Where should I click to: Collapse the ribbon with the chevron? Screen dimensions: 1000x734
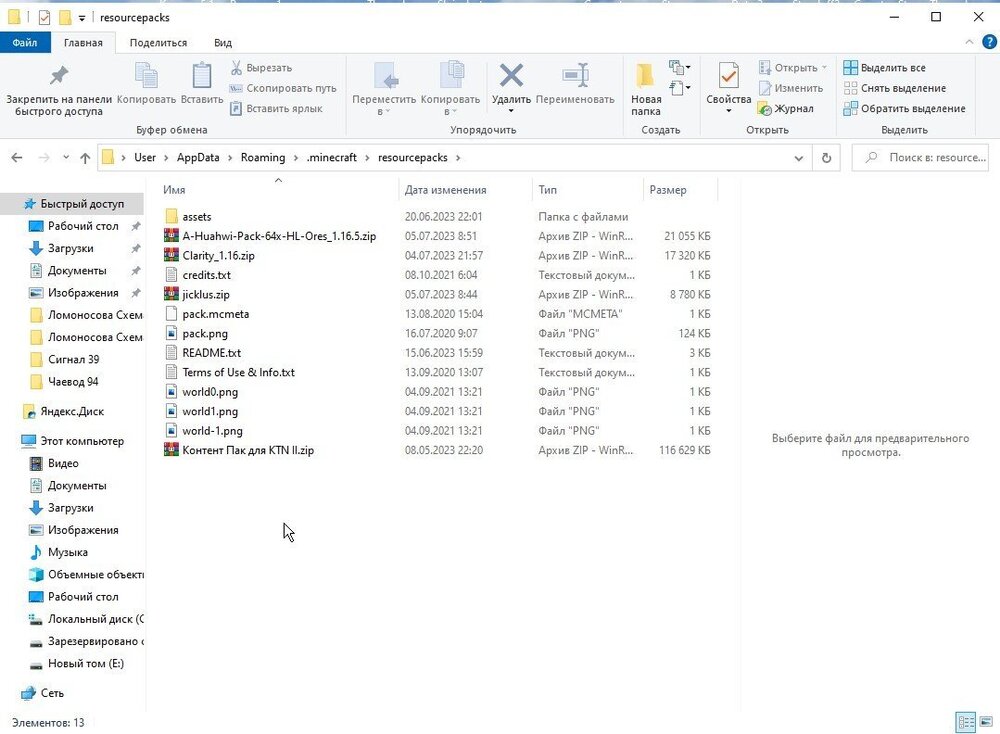coord(969,42)
